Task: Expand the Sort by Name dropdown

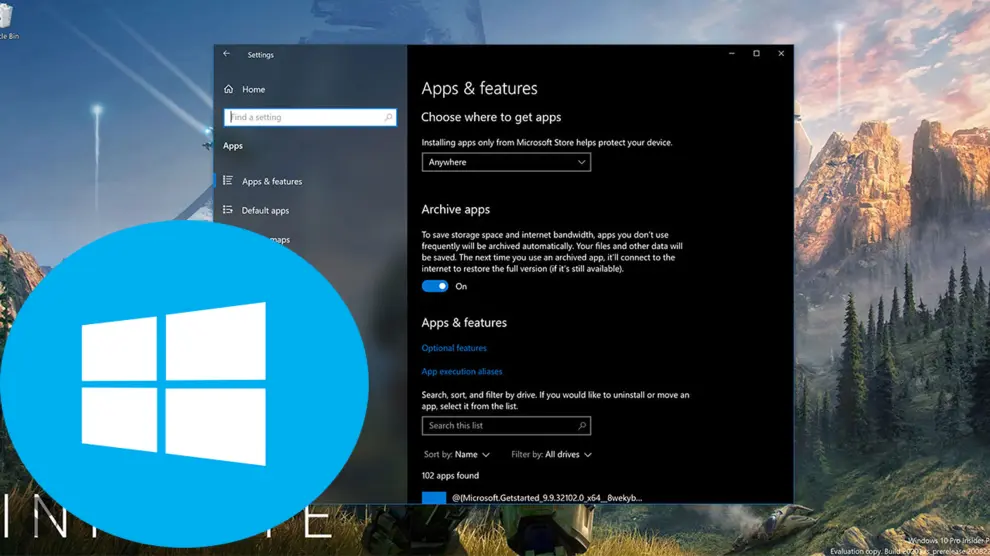Action: [x=457, y=455]
